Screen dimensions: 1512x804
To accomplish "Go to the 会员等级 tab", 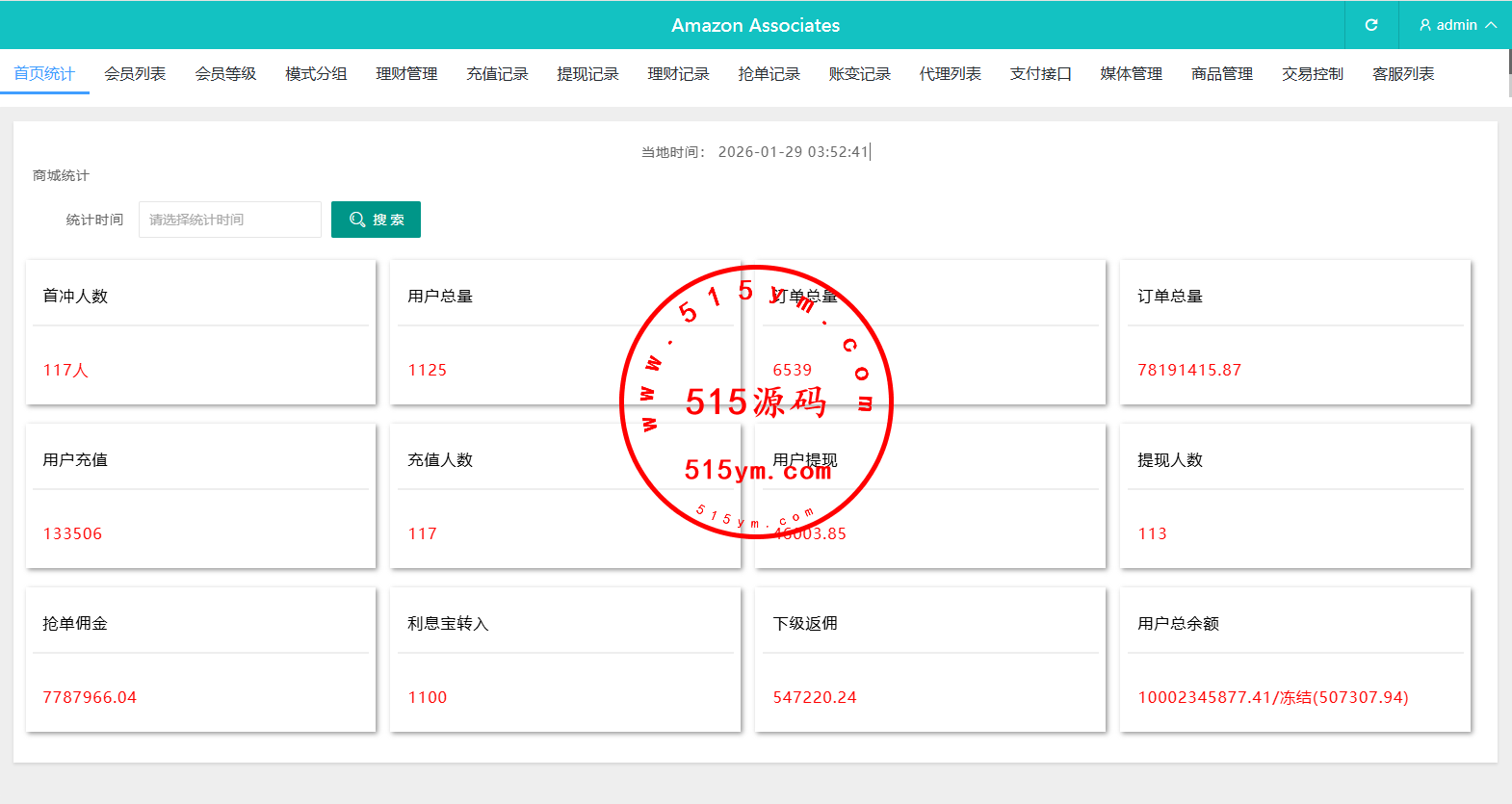I will click(225, 74).
